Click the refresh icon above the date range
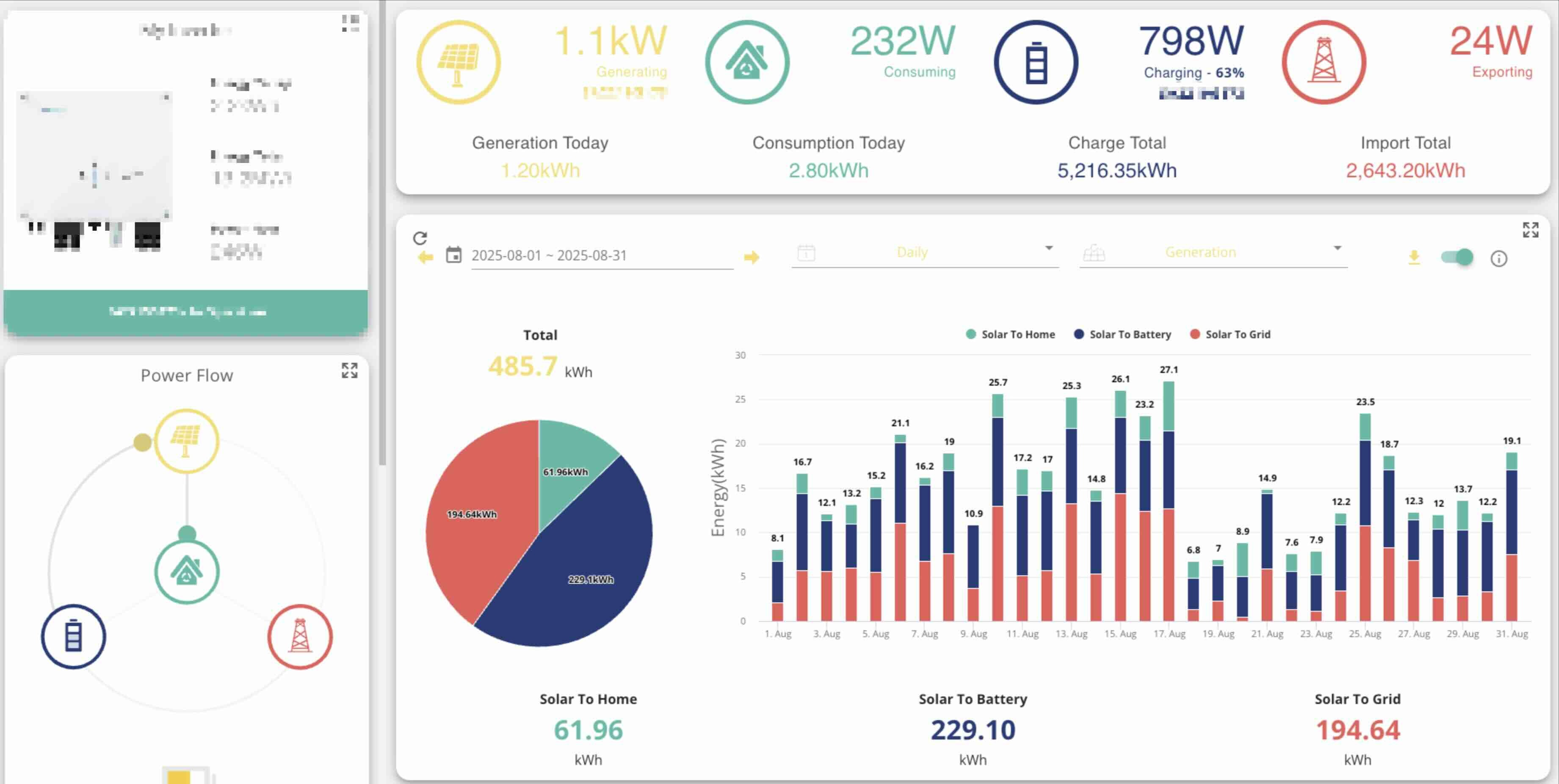 coord(420,238)
